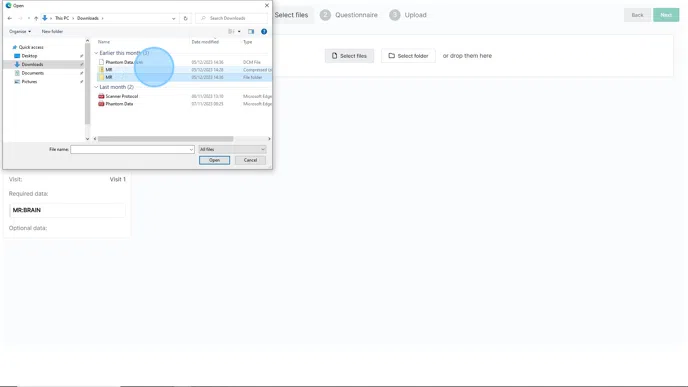Viewport: 688px width, 387px height.
Task: Sort files by Name column
Action: (104, 42)
